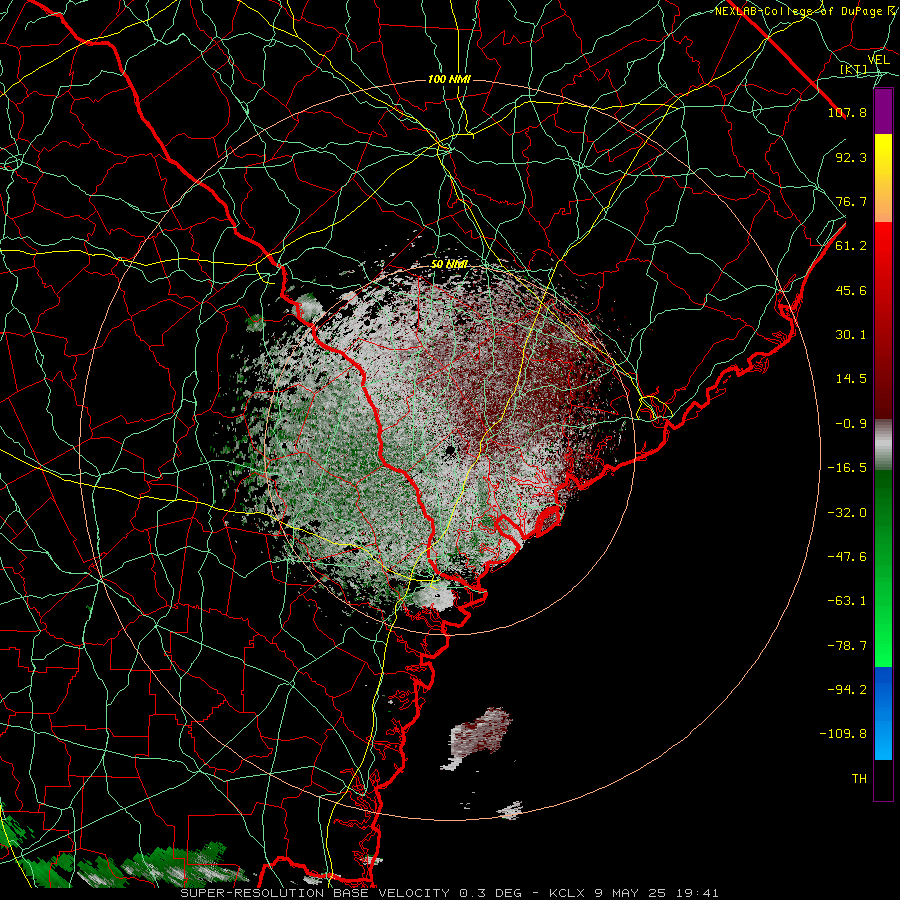The image size is (900, 900).
Task: Click the "100 NMI" range ring label
Action: point(449,79)
